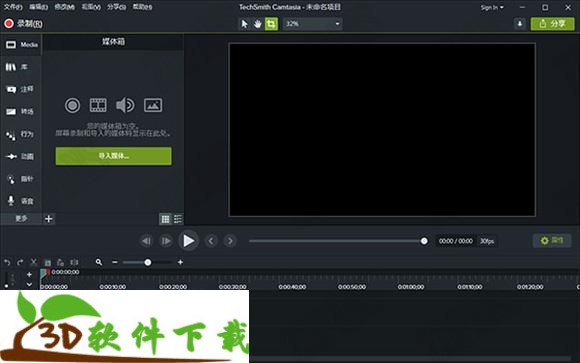The image size is (580, 363).
Task: Click the recording circle icon in media bin
Action: coord(72,105)
